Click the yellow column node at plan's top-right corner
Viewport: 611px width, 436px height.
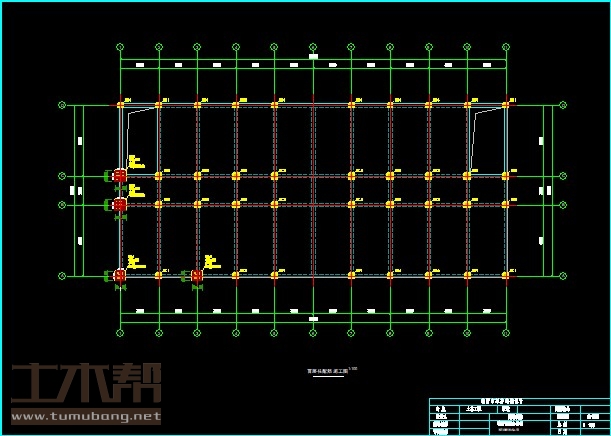point(506,104)
